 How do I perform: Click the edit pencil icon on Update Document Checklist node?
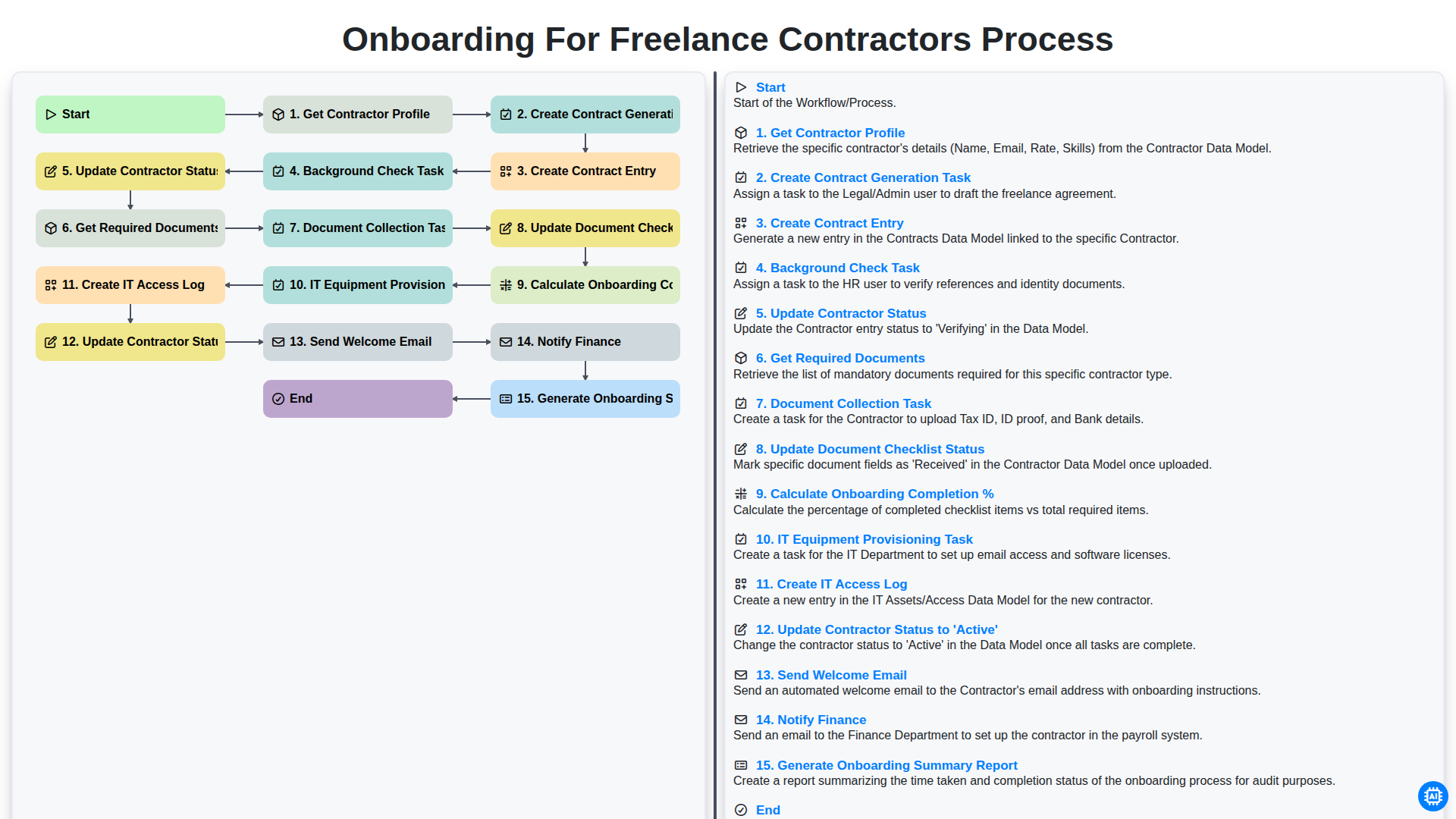point(506,228)
